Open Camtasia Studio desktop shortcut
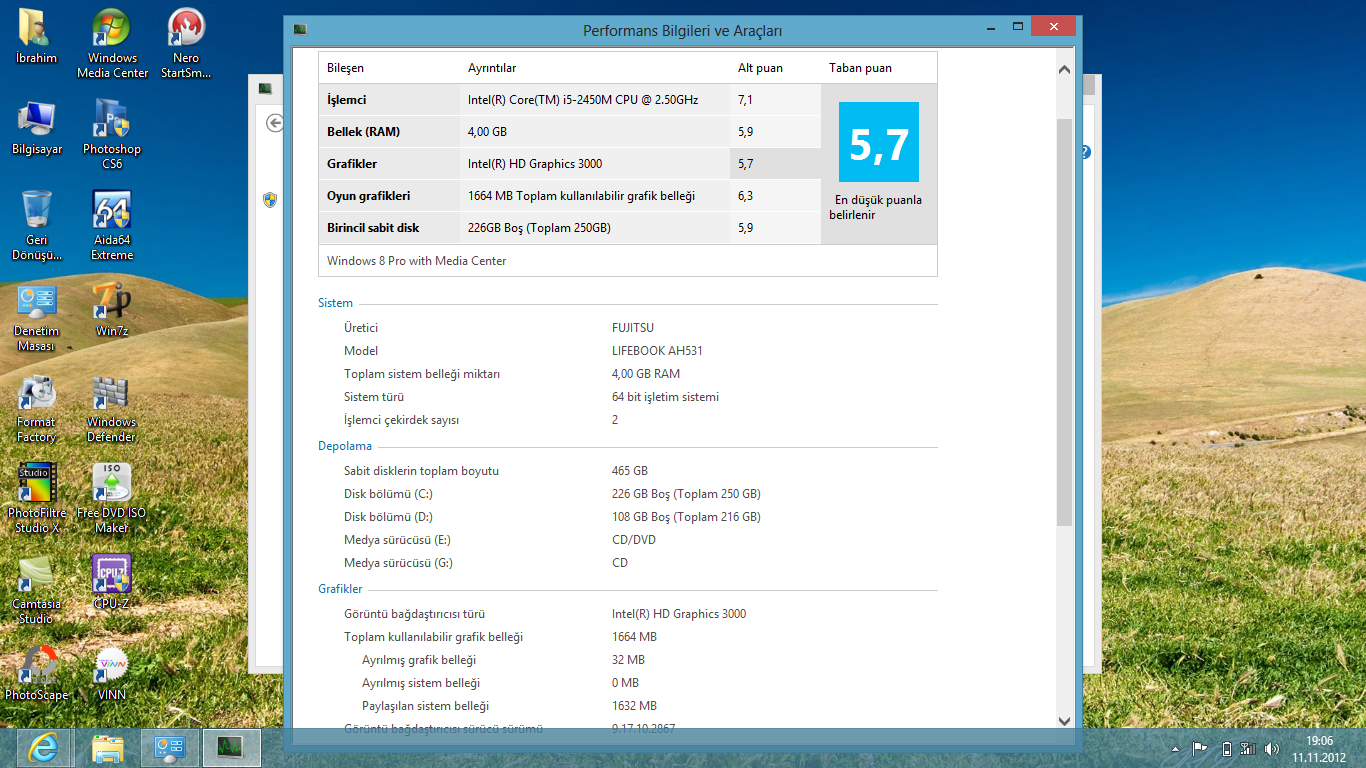Viewport: 1366px width, 768px height. click(x=37, y=590)
